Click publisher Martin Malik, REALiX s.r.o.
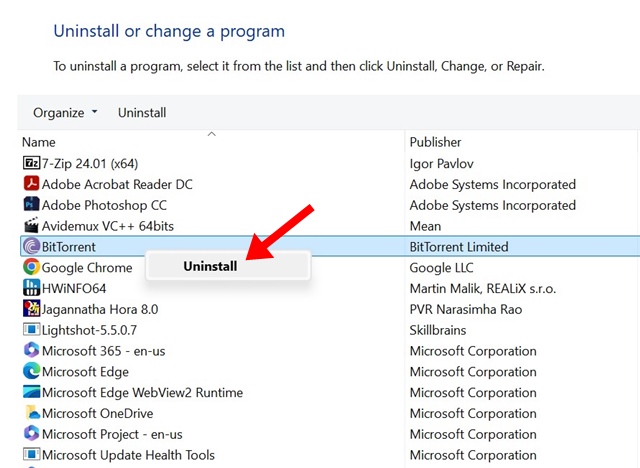 coord(482,288)
